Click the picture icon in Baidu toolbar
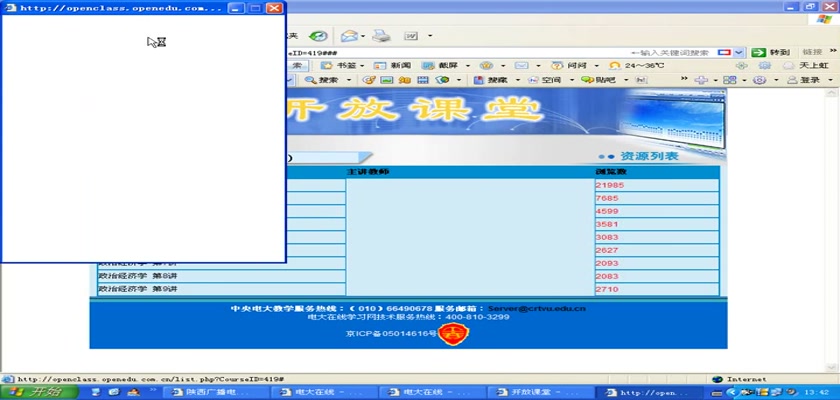Viewport: 840px width, 400px height. pyautogui.click(x=386, y=80)
